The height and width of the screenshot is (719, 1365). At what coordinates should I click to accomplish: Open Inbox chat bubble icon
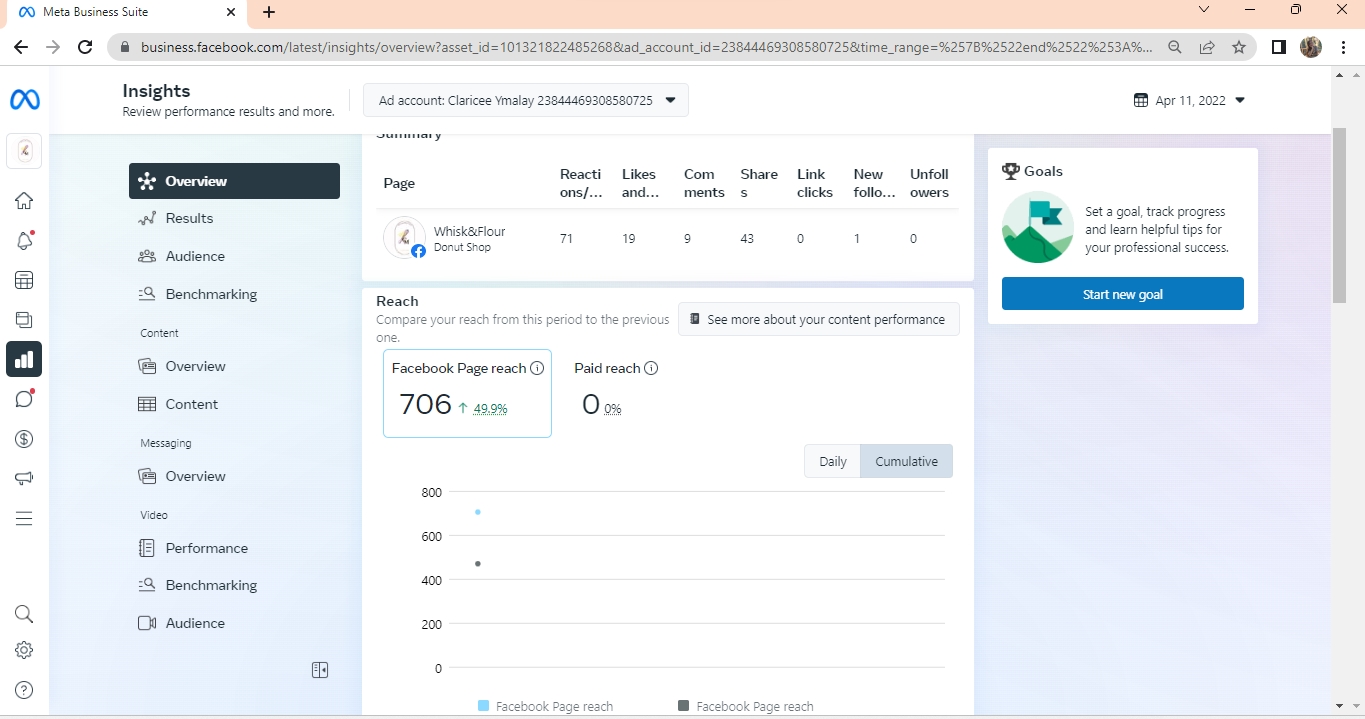tap(24, 399)
